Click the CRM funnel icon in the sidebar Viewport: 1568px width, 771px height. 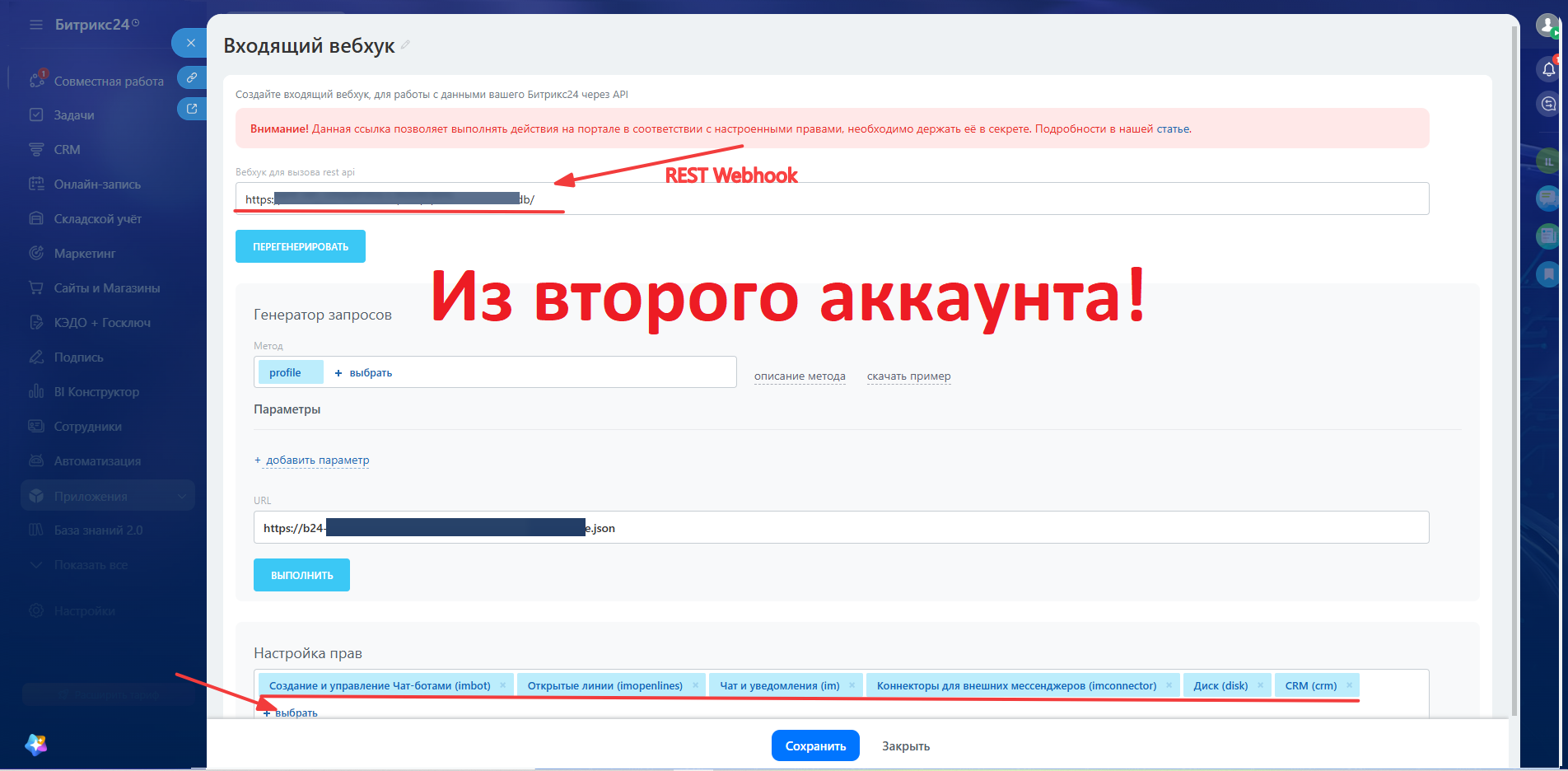point(36,150)
